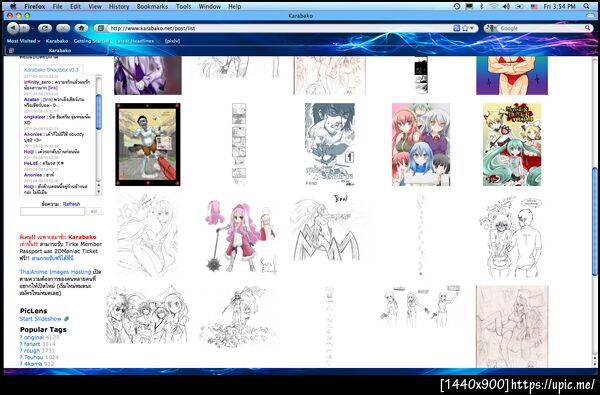600x395 pixels.
Task: Open the Bookmarks menu
Action: pyautogui.click(x=152, y=7)
